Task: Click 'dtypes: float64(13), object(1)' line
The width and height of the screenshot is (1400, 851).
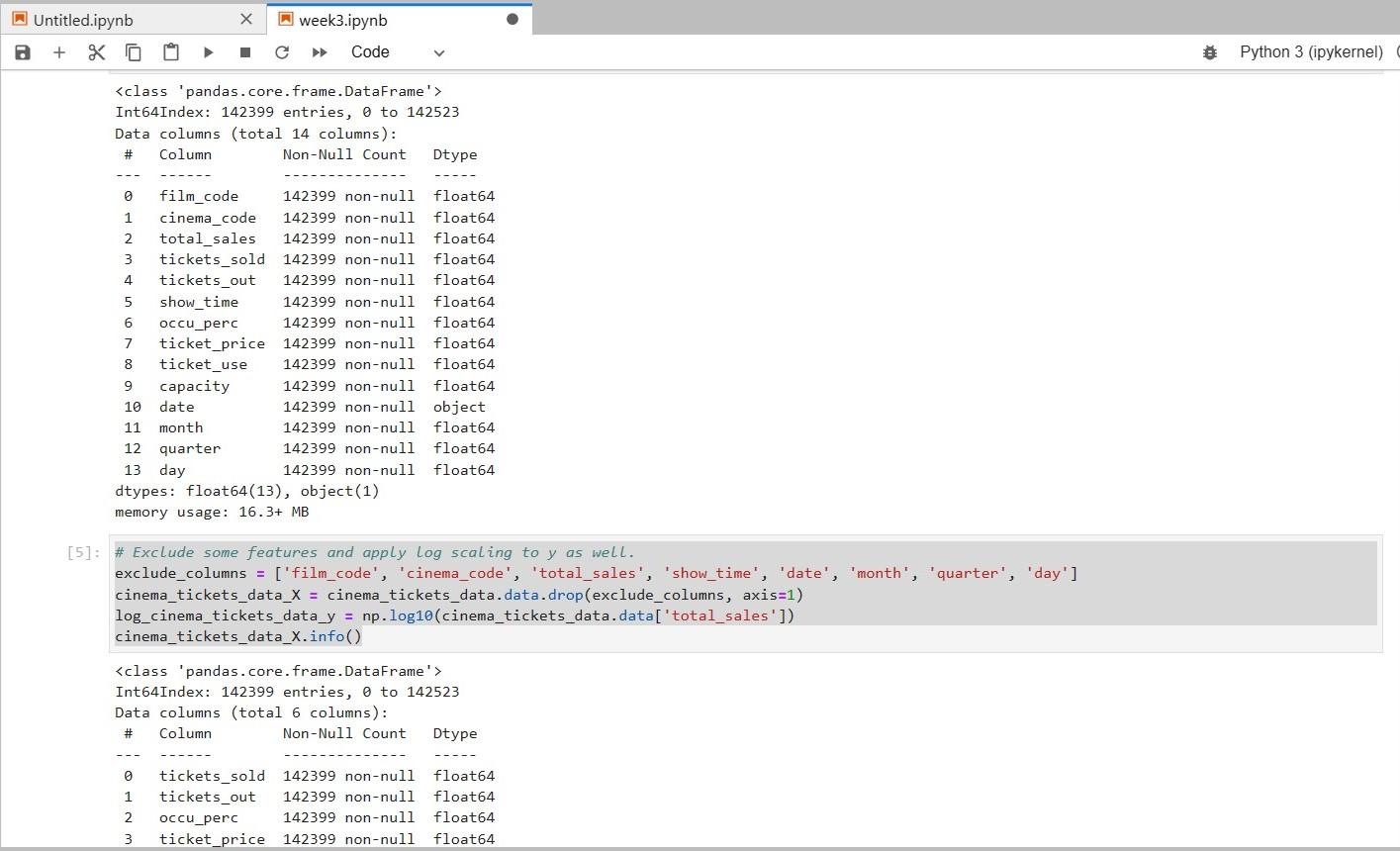Action: click(x=247, y=491)
